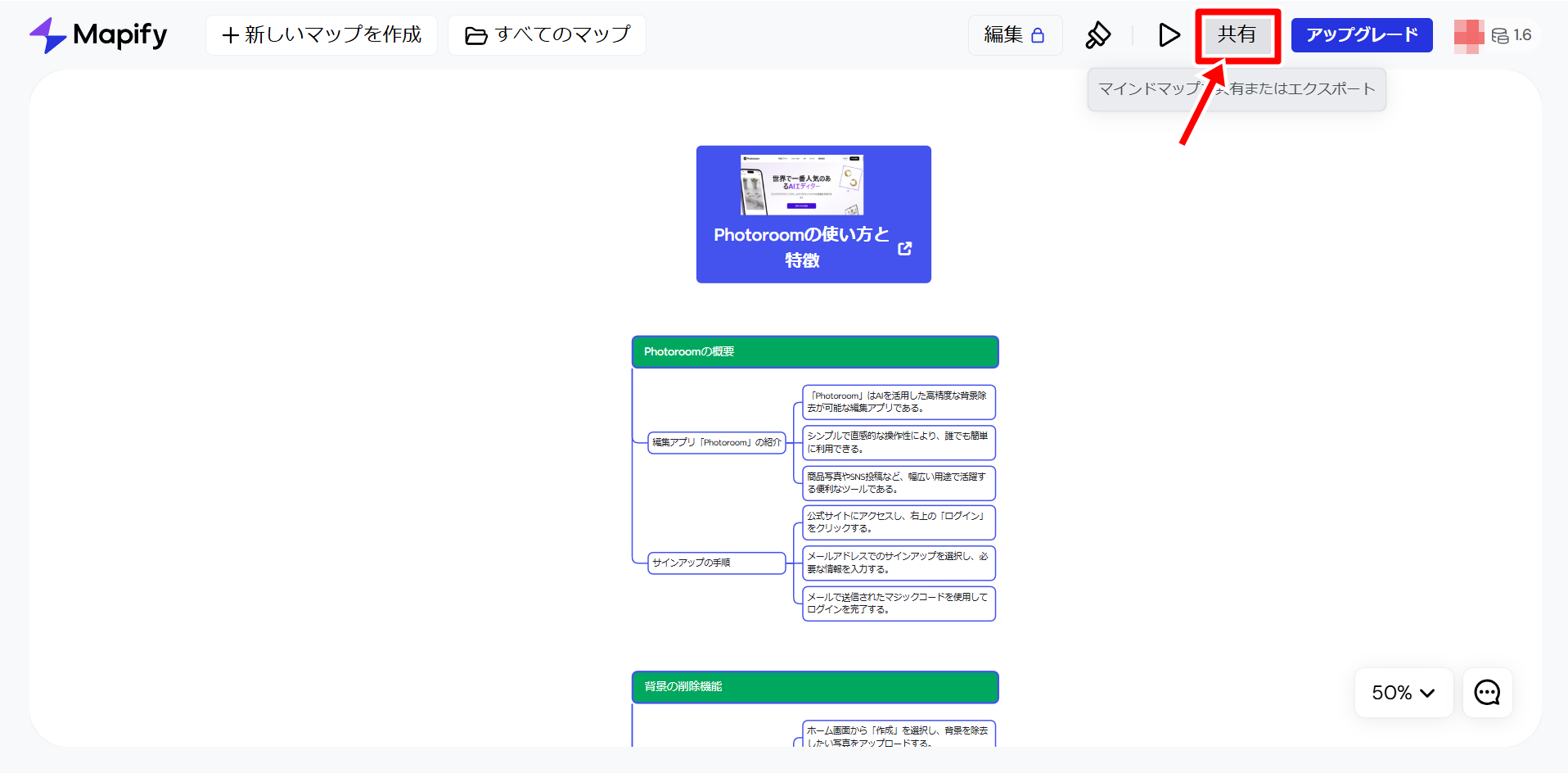Open すべてのマップ folder list
Image resolution: width=1568 pixels, height=773 pixels.
(x=547, y=35)
